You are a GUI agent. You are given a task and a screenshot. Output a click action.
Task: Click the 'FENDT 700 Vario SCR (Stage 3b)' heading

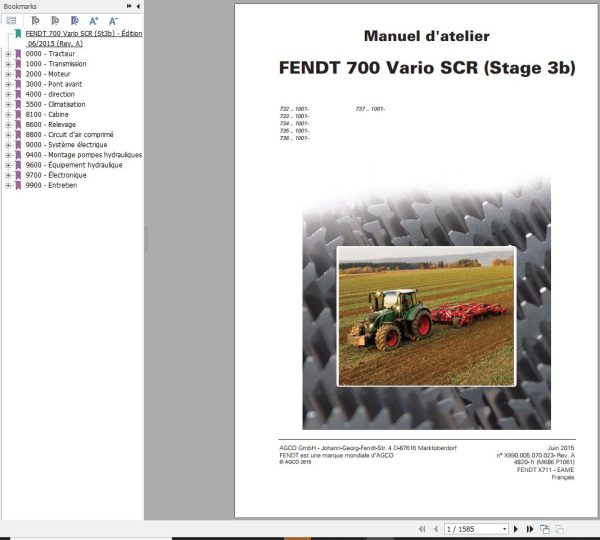(427, 68)
